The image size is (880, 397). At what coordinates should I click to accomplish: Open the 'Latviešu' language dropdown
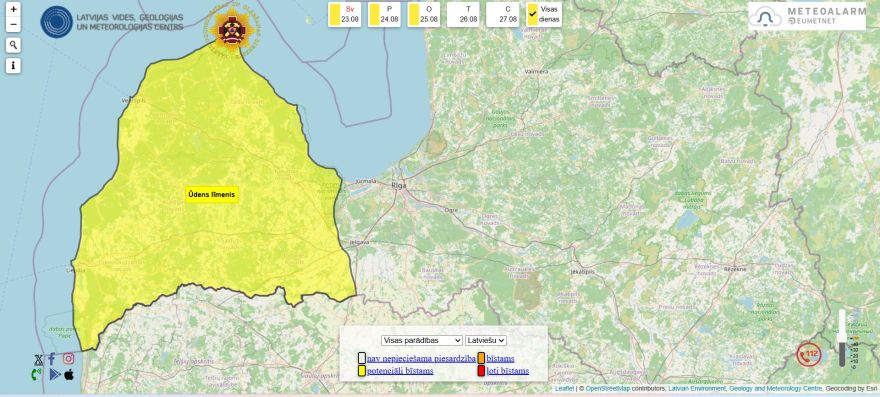pos(486,340)
